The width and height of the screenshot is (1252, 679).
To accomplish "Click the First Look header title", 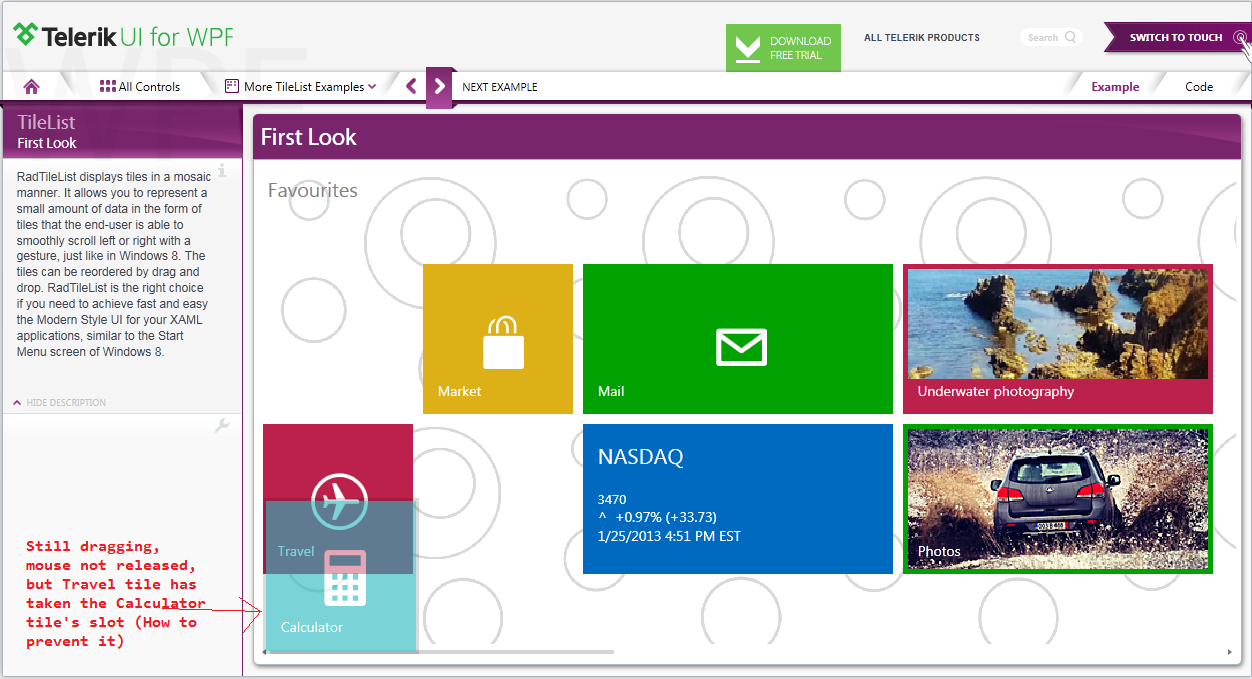I will 309,137.
